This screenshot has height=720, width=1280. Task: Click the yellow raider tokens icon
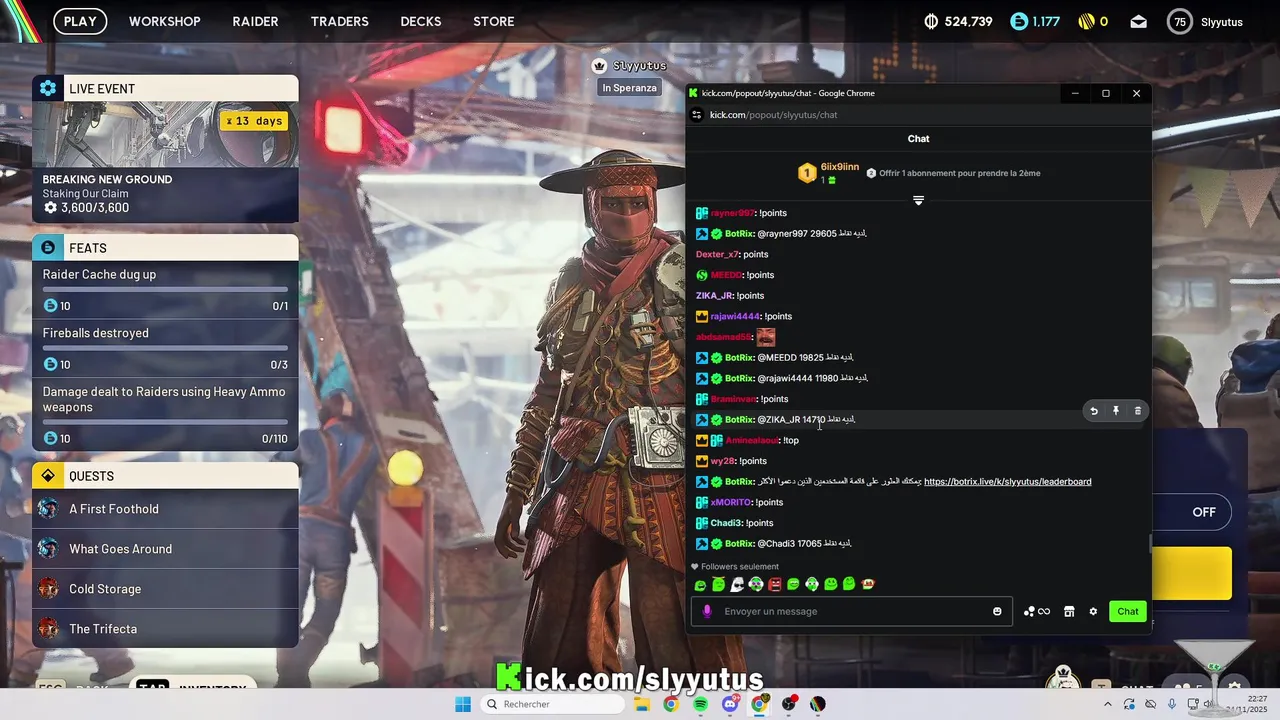[1086, 21]
